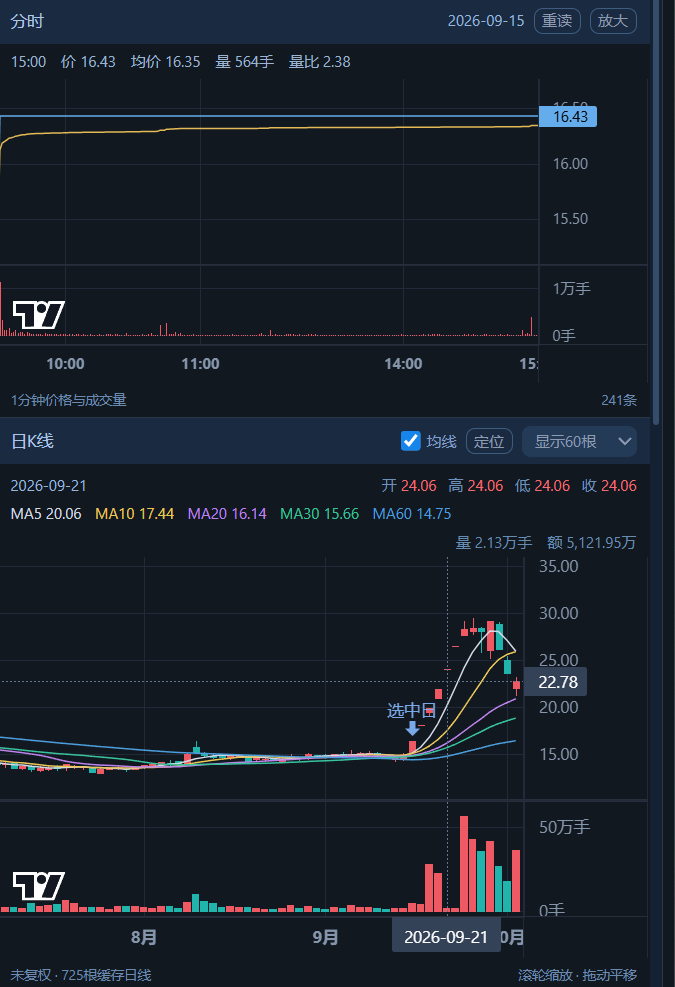
Task: Click the 高 24.06 high price
Action: (475, 486)
